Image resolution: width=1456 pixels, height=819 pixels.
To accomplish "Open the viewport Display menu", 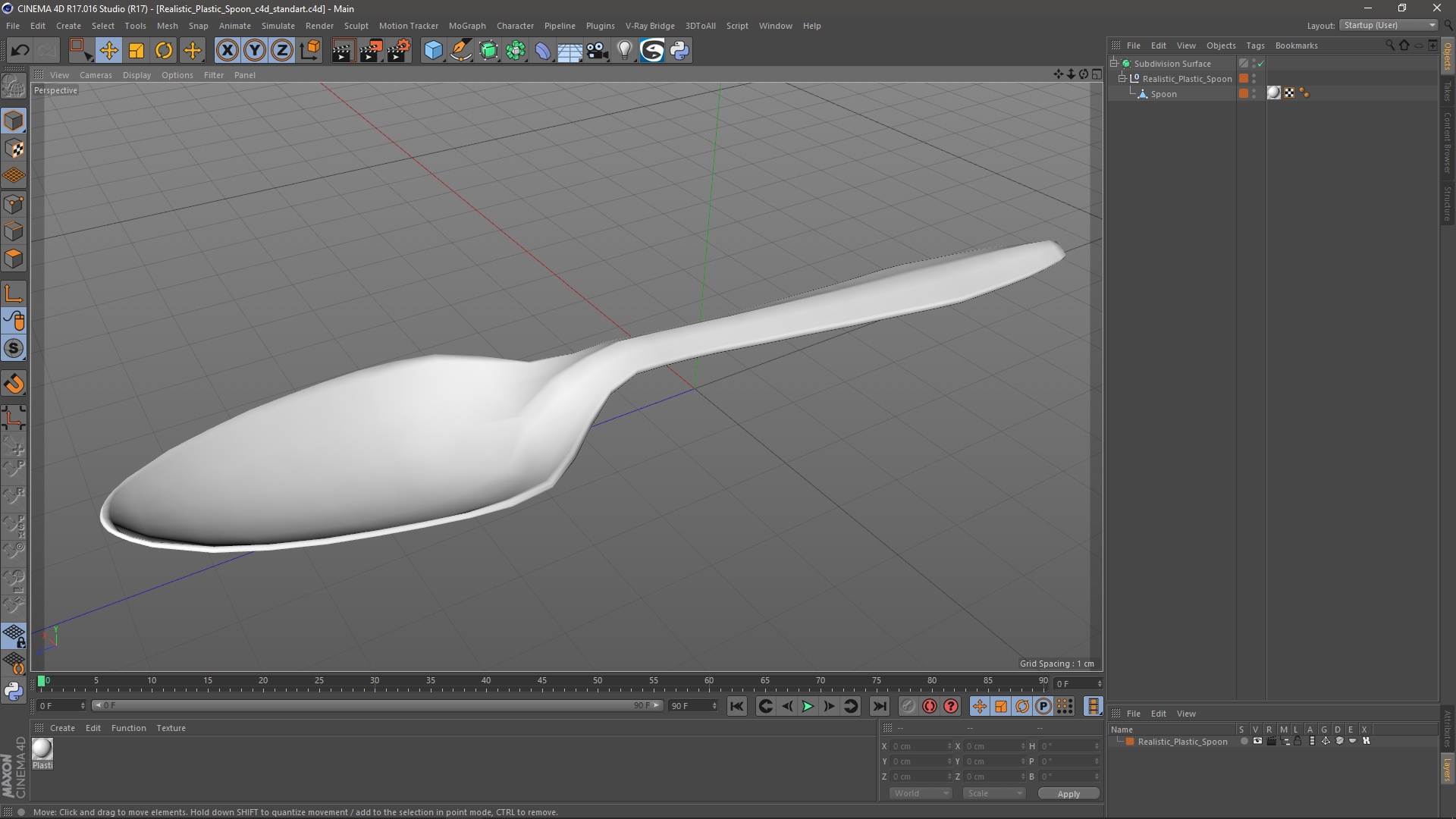I will tap(136, 75).
